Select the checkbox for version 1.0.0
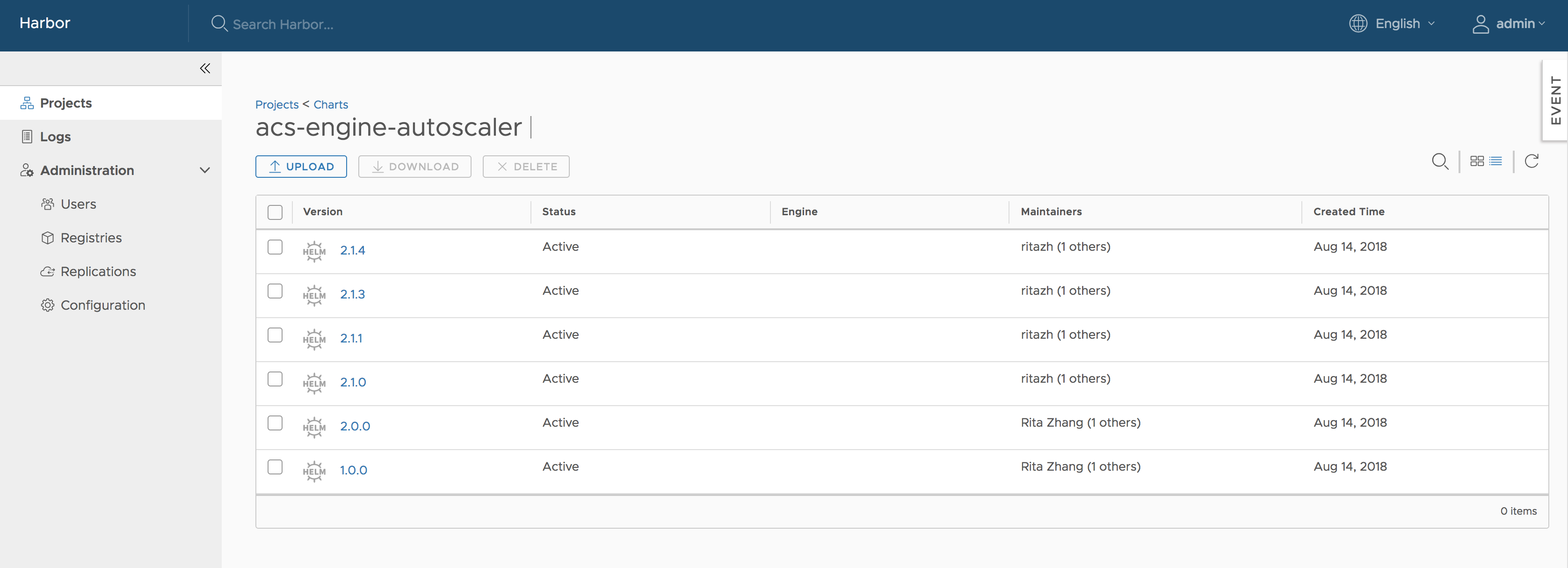This screenshot has height=568, width=1568. [275, 467]
